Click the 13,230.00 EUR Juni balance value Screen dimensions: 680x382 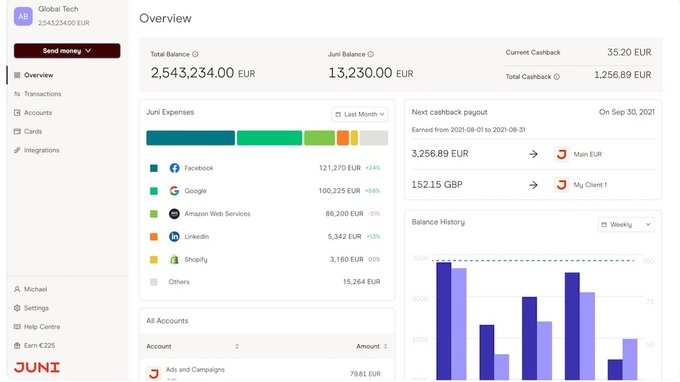[371, 73]
